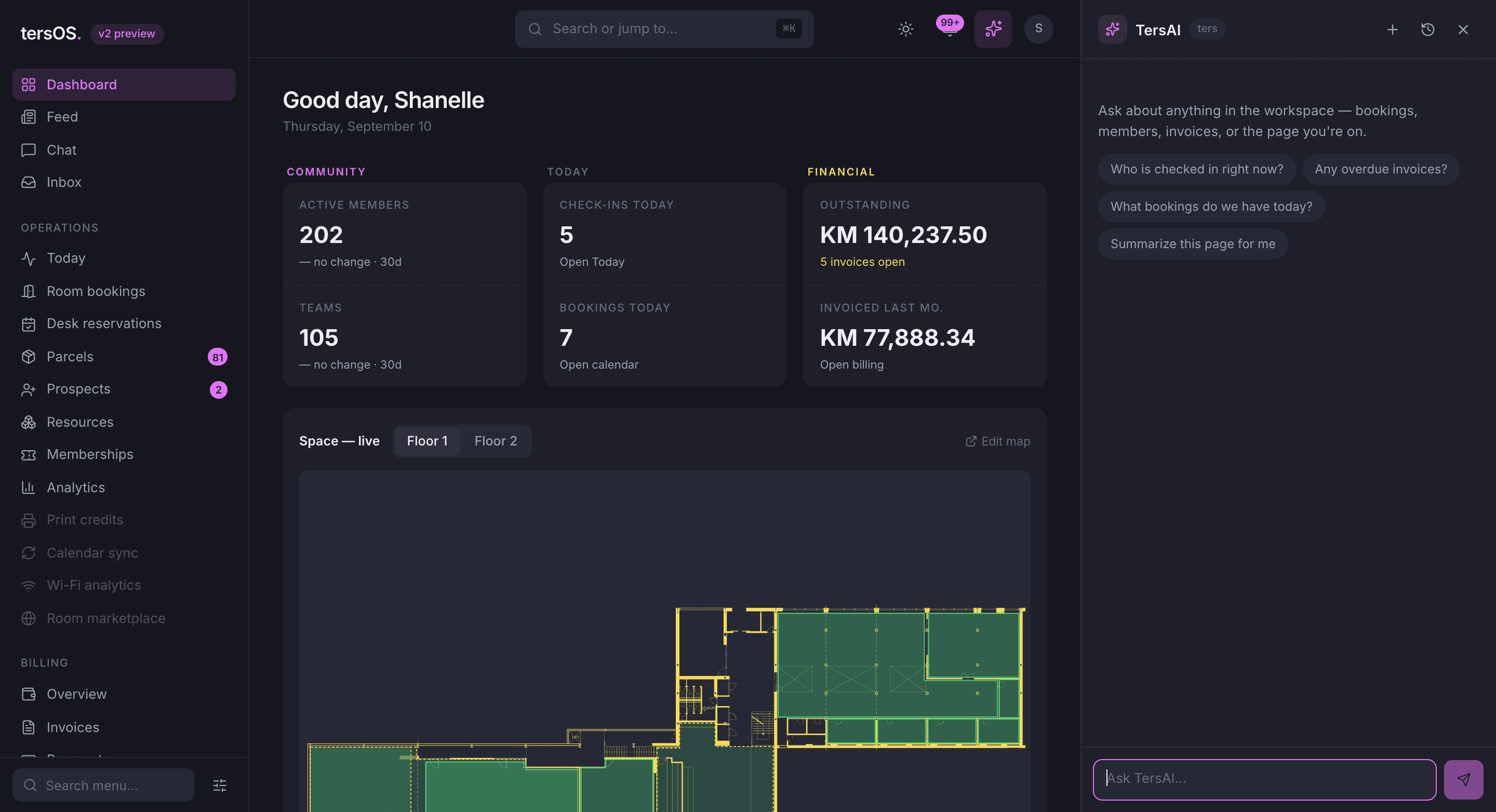Focus the Search or jump to field
Screen dimensions: 1496x812
664,29
